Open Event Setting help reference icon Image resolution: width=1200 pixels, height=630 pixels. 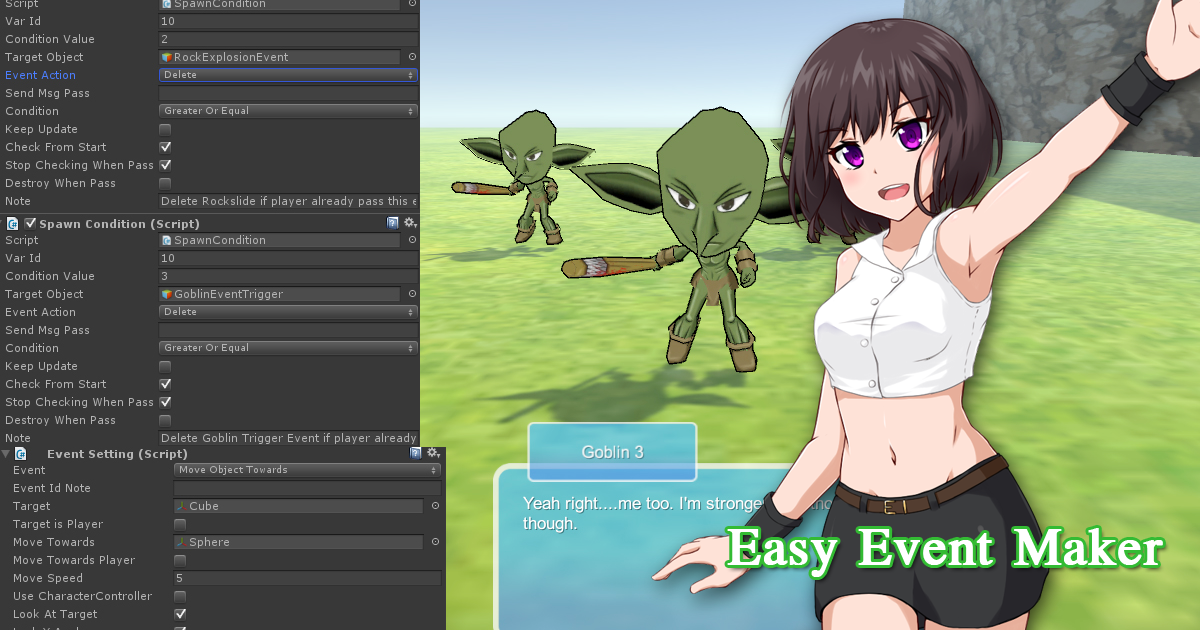(415, 453)
